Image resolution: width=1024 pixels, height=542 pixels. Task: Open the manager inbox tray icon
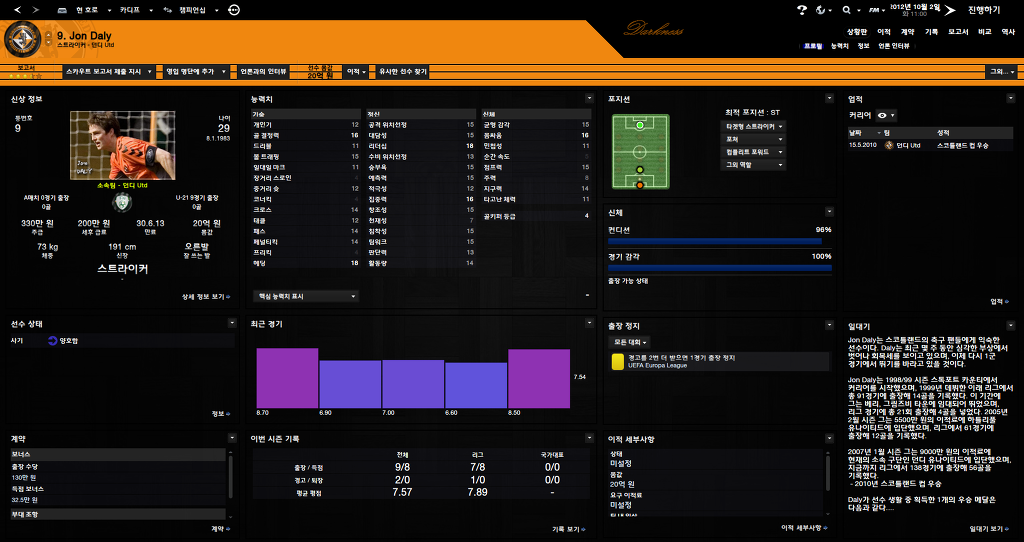coord(62,10)
